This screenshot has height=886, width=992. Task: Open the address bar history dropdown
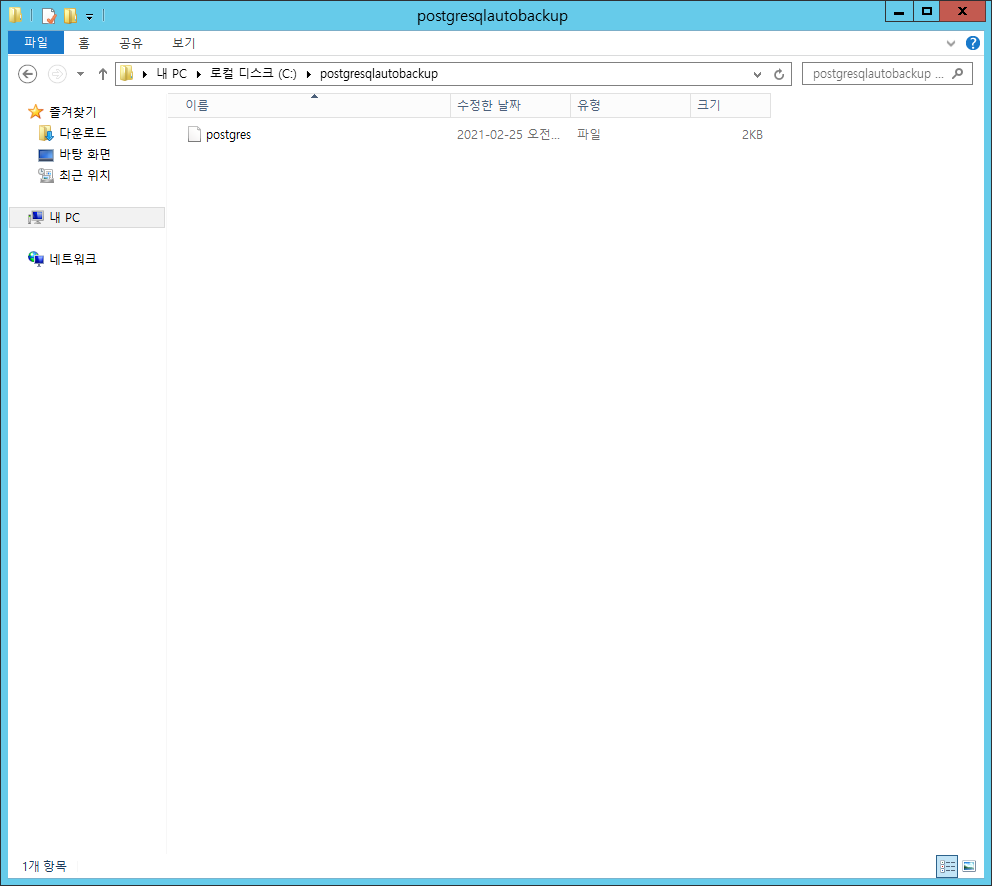(757, 74)
